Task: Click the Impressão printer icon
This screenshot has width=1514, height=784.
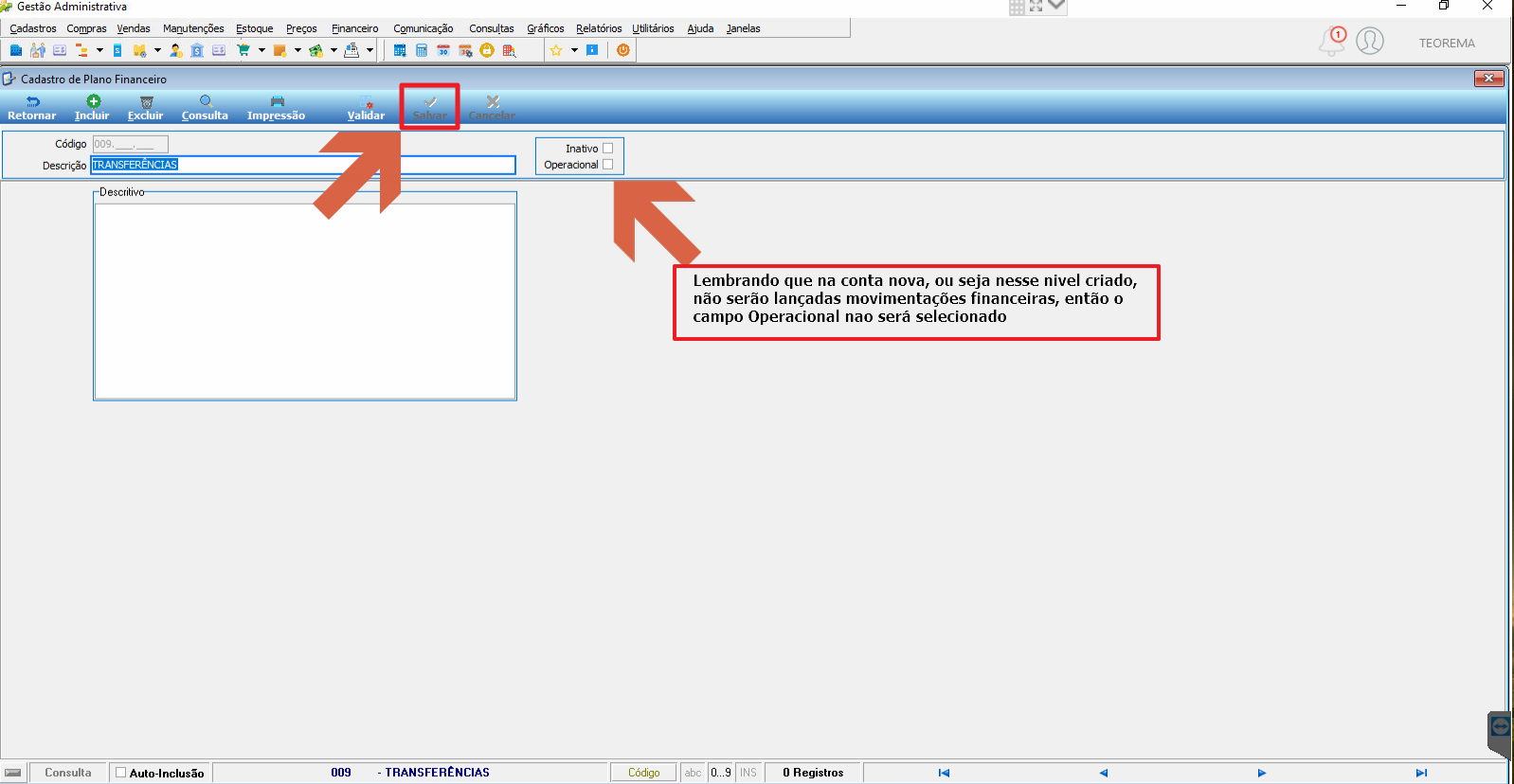Action: (277, 101)
